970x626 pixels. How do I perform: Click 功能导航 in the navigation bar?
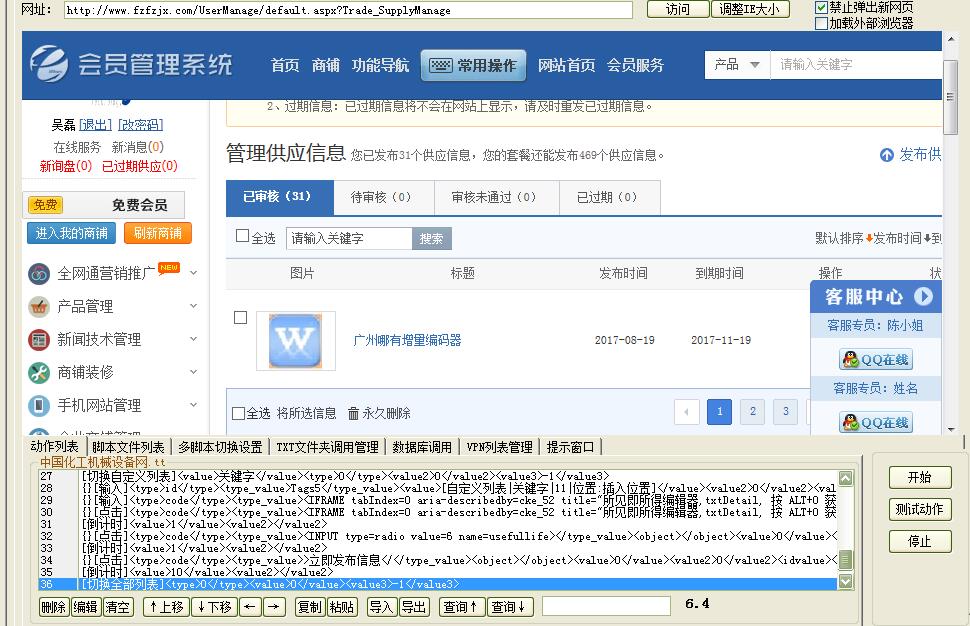tap(380, 65)
